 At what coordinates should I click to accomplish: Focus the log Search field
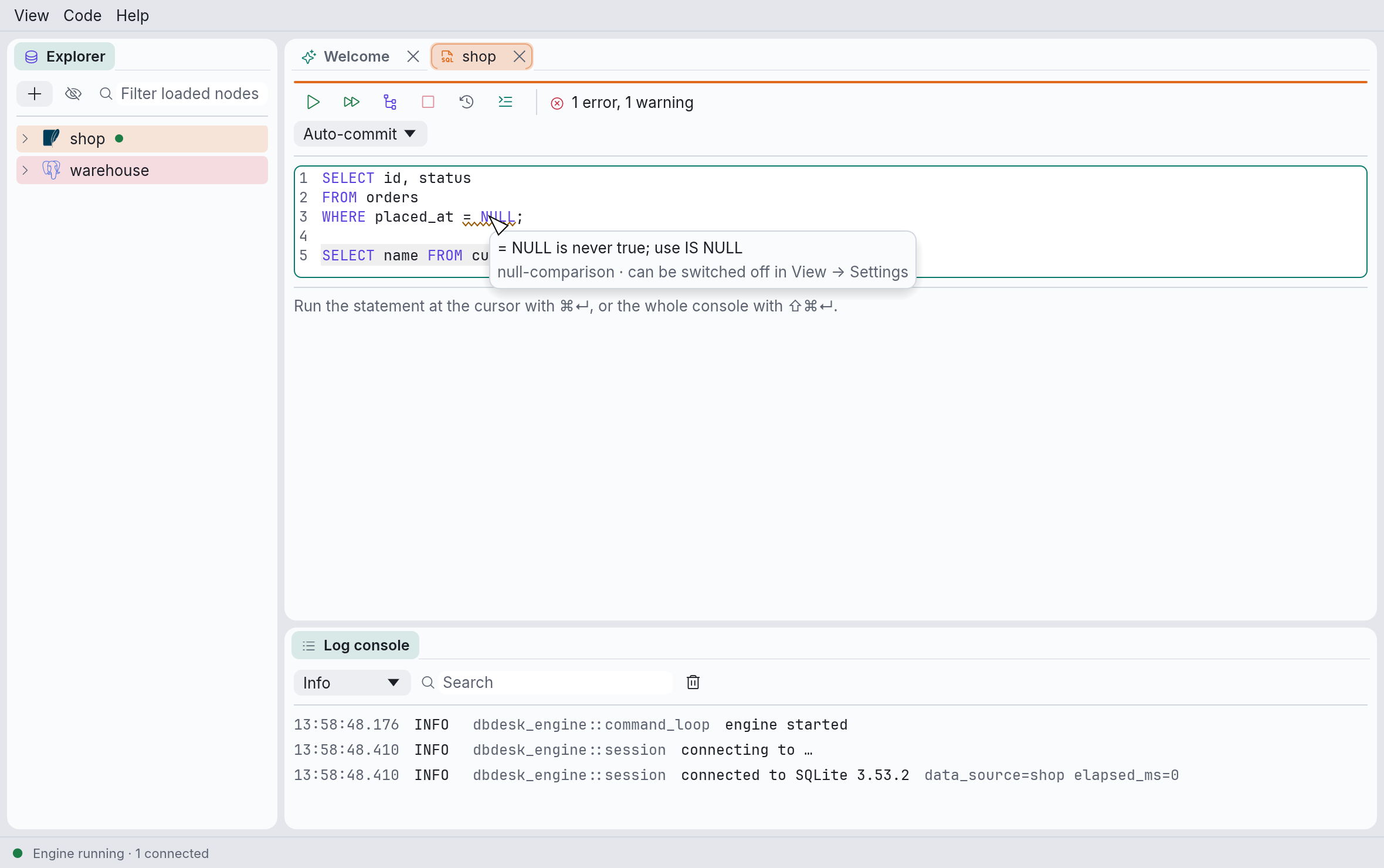pyautogui.click(x=555, y=683)
